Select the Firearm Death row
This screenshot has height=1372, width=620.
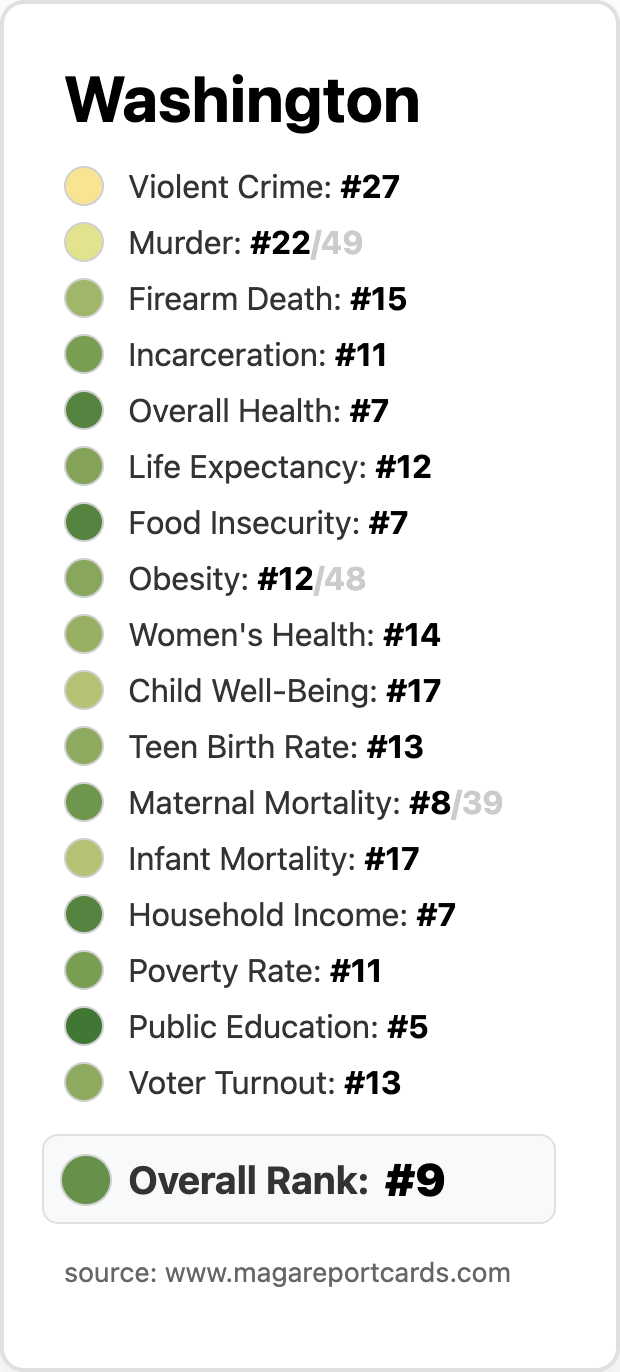tap(235, 299)
